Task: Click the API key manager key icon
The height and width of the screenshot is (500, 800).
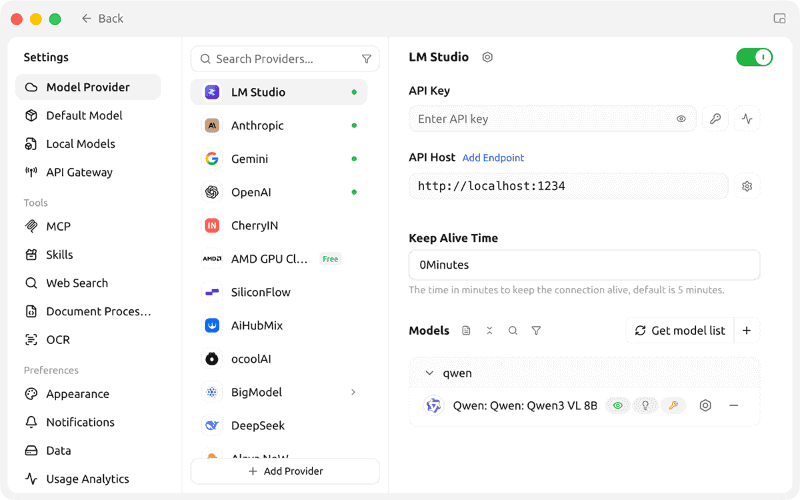Action: (x=715, y=119)
